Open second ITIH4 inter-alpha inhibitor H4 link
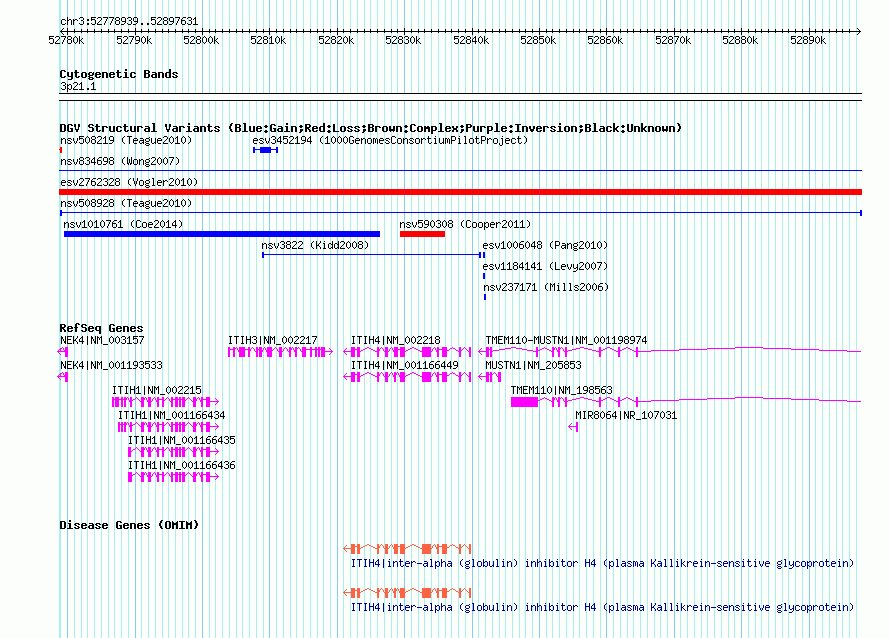890x638 pixels. click(x=602, y=607)
